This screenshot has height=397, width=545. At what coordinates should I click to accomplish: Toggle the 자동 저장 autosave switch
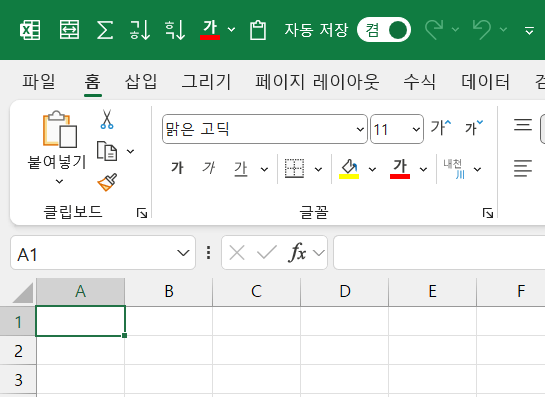tap(384, 30)
